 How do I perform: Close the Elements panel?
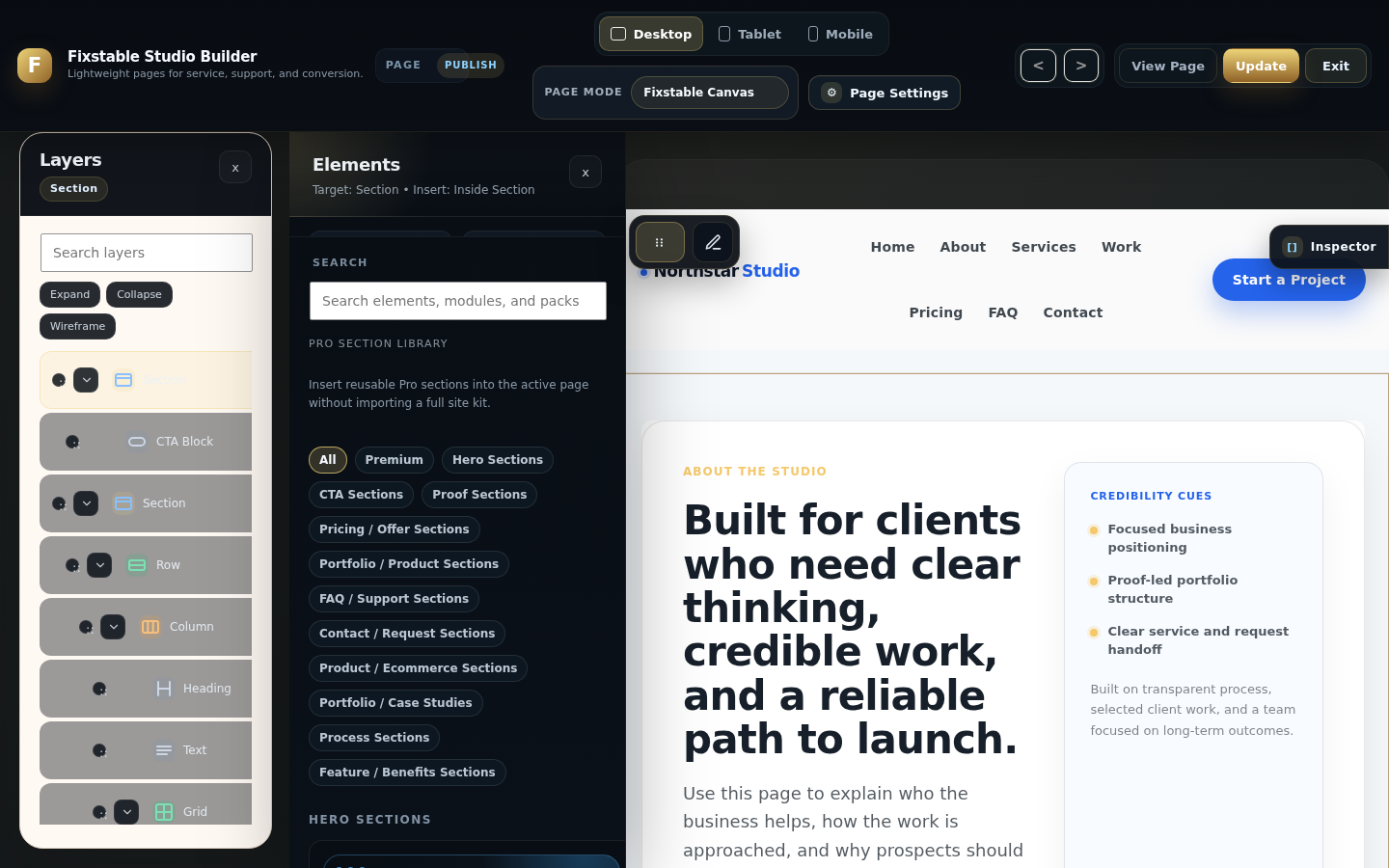586,173
